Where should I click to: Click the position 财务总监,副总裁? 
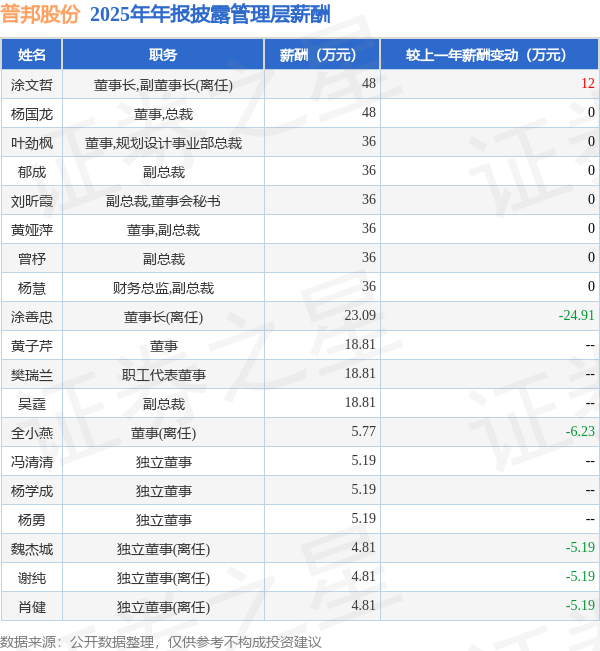pyautogui.click(x=163, y=288)
